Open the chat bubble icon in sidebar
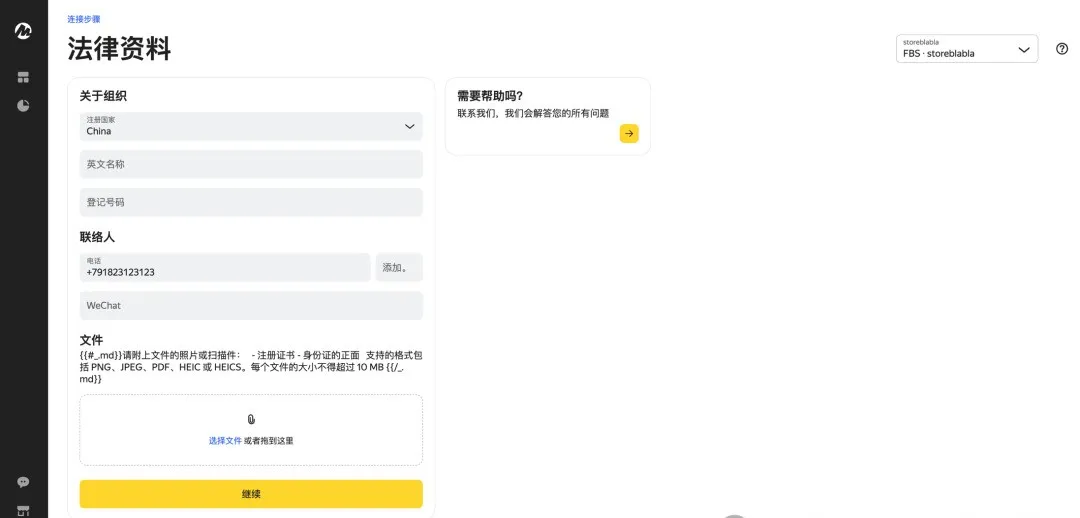This screenshot has height=518, width=1080. tap(23, 482)
